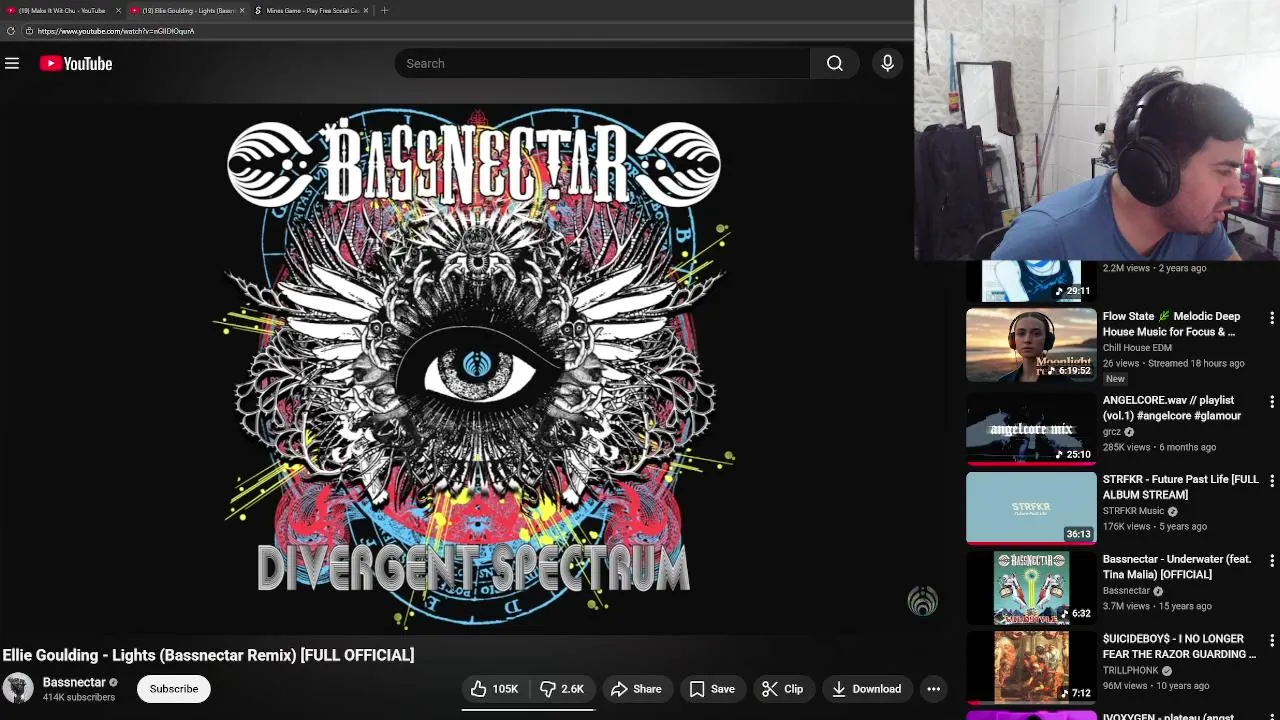The width and height of the screenshot is (1280, 720).
Task: Subscribe to the Bassnectar channel
Action: (174, 689)
